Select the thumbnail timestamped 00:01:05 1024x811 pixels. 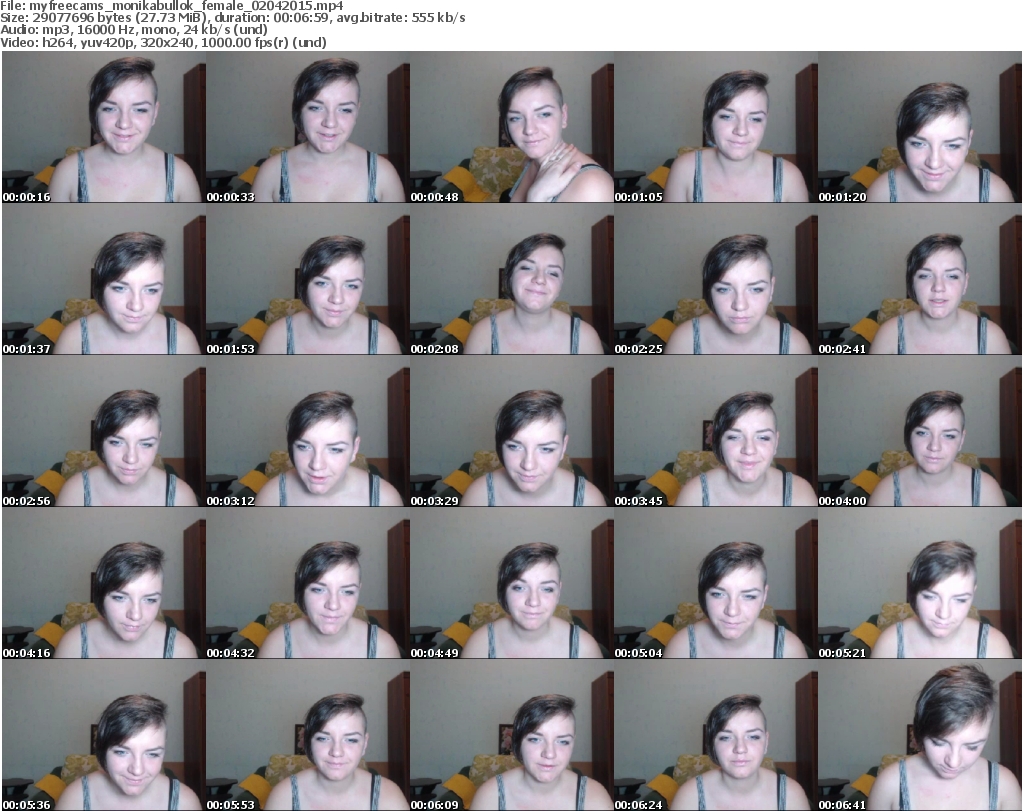tap(716, 127)
